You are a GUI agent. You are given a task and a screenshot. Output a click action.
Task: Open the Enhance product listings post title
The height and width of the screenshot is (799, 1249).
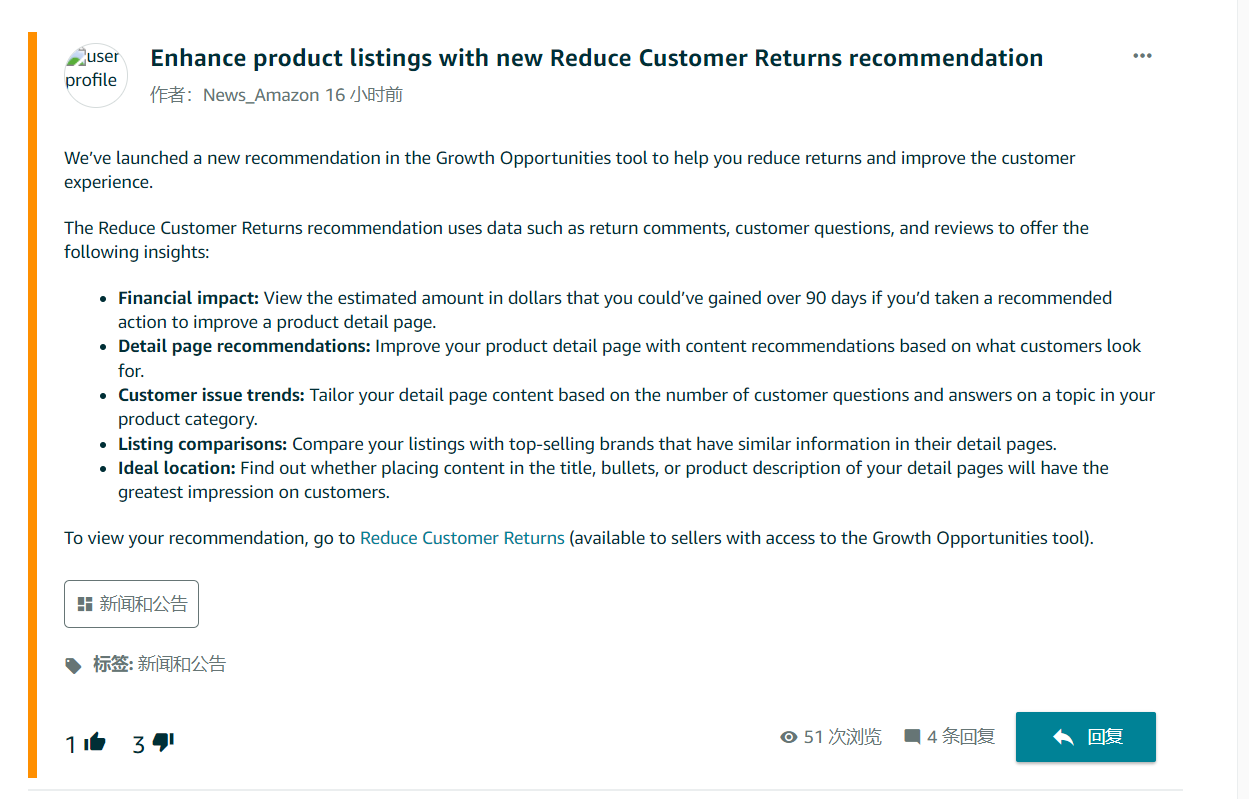click(x=596, y=58)
